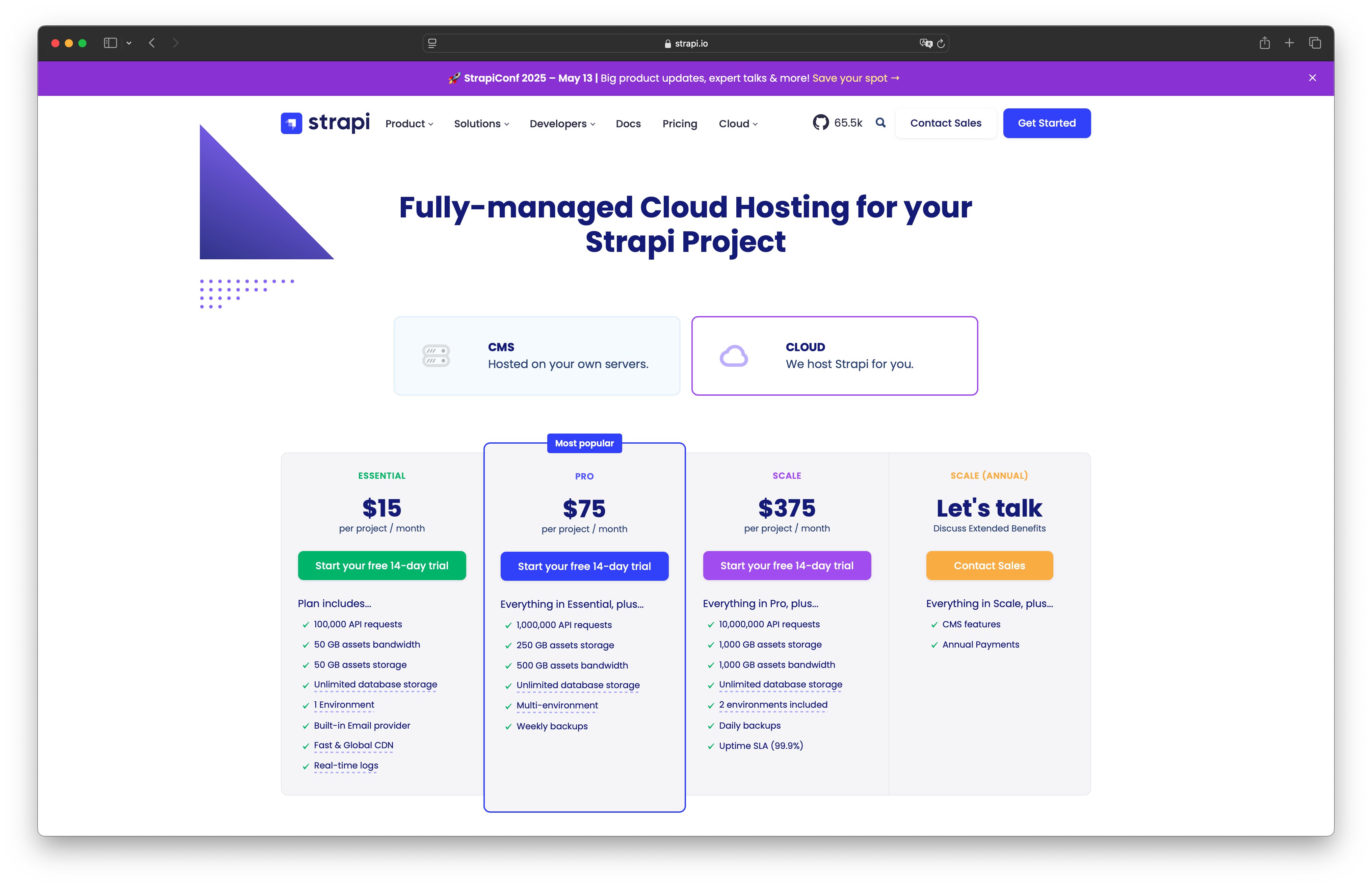Expand the Solutions menu
Viewport: 1372px width, 886px height.
click(481, 124)
